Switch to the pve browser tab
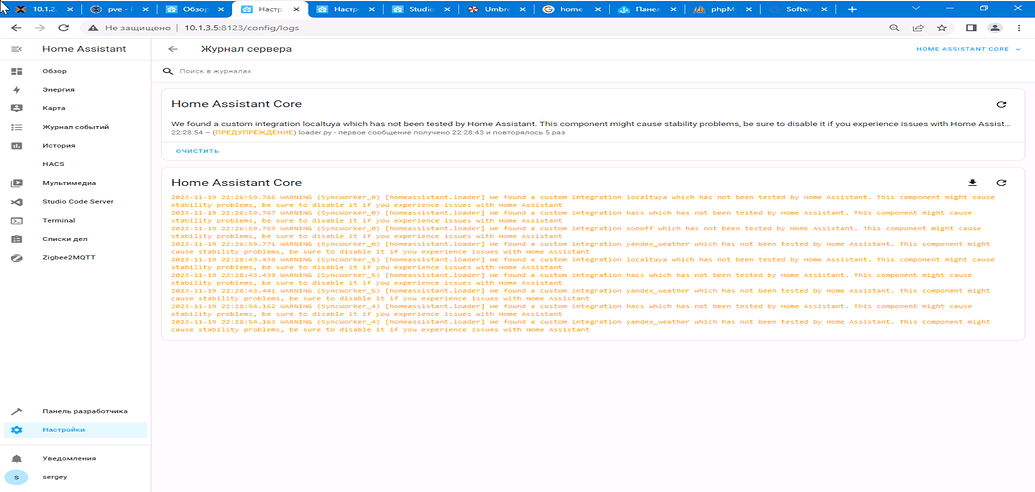 [x=119, y=9]
